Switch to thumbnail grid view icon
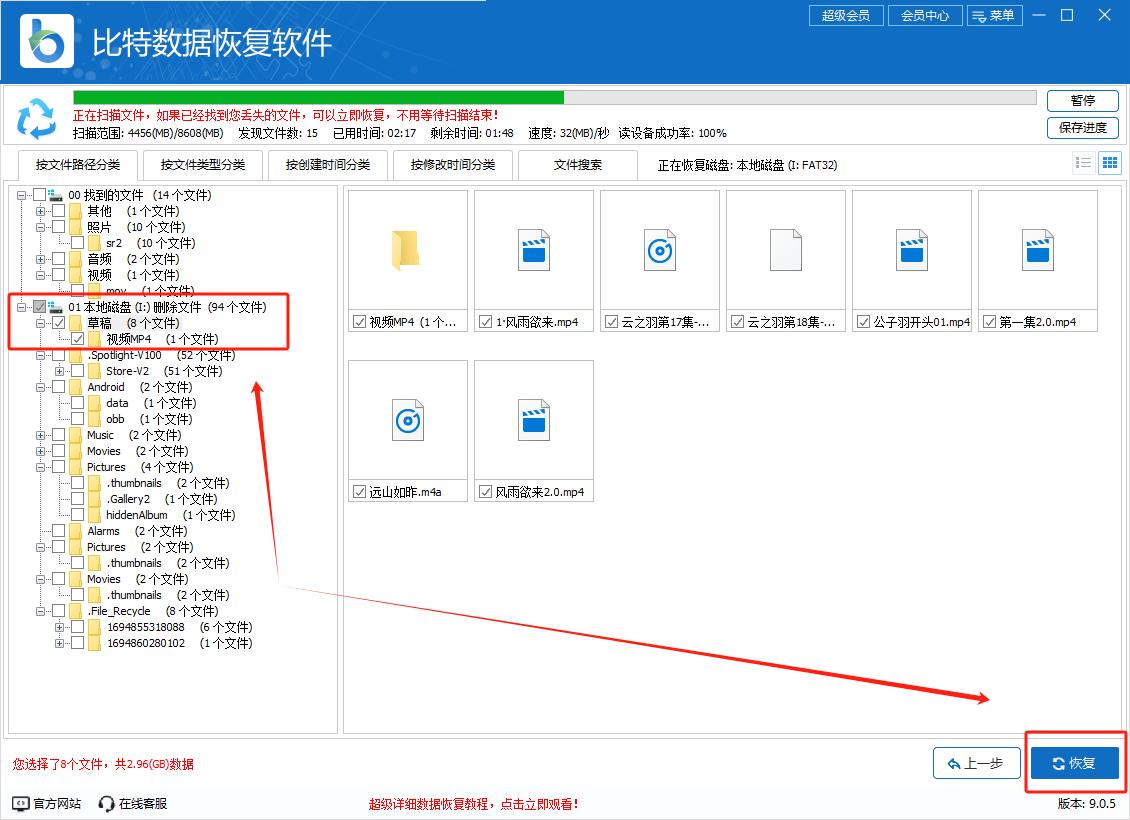This screenshot has height=820, width=1130. (x=1109, y=163)
